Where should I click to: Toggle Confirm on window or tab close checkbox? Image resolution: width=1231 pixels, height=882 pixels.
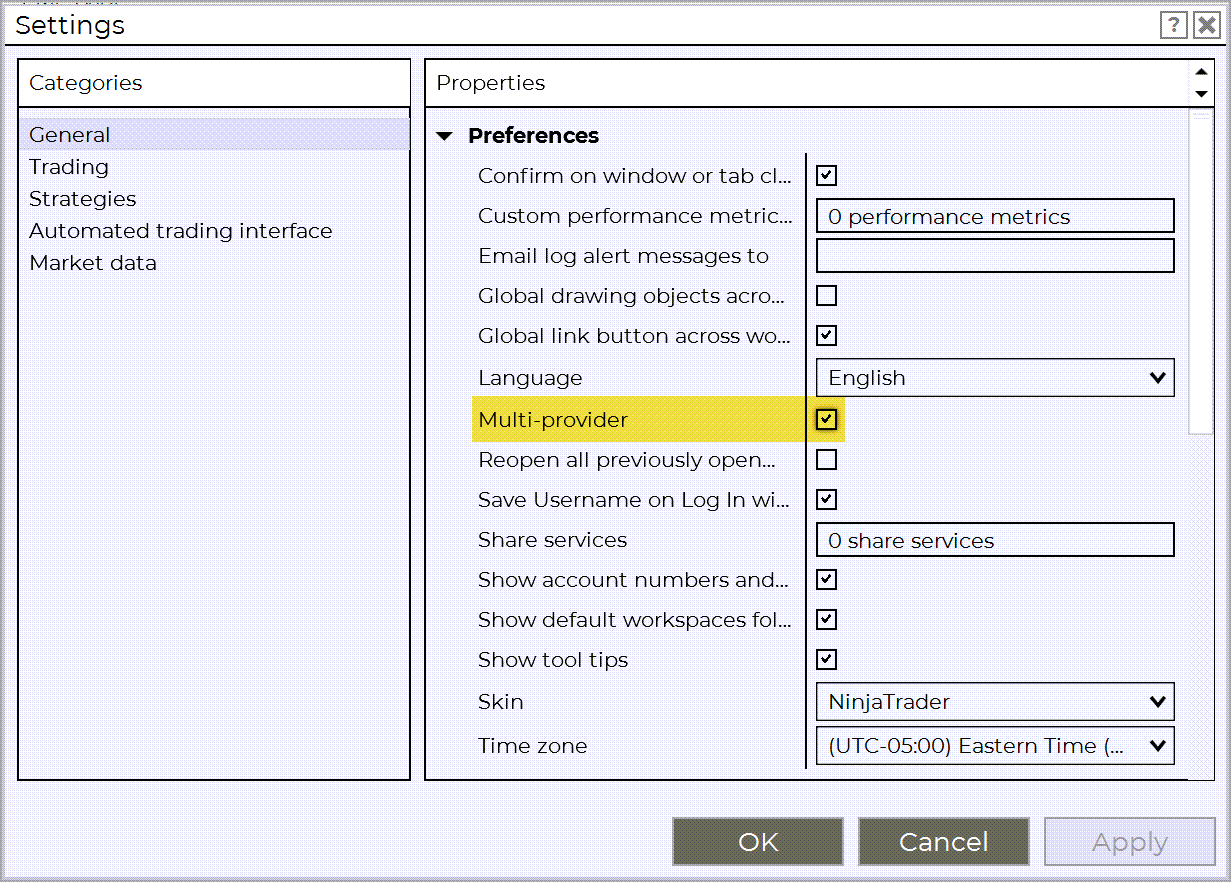click(x=826, y=176)
